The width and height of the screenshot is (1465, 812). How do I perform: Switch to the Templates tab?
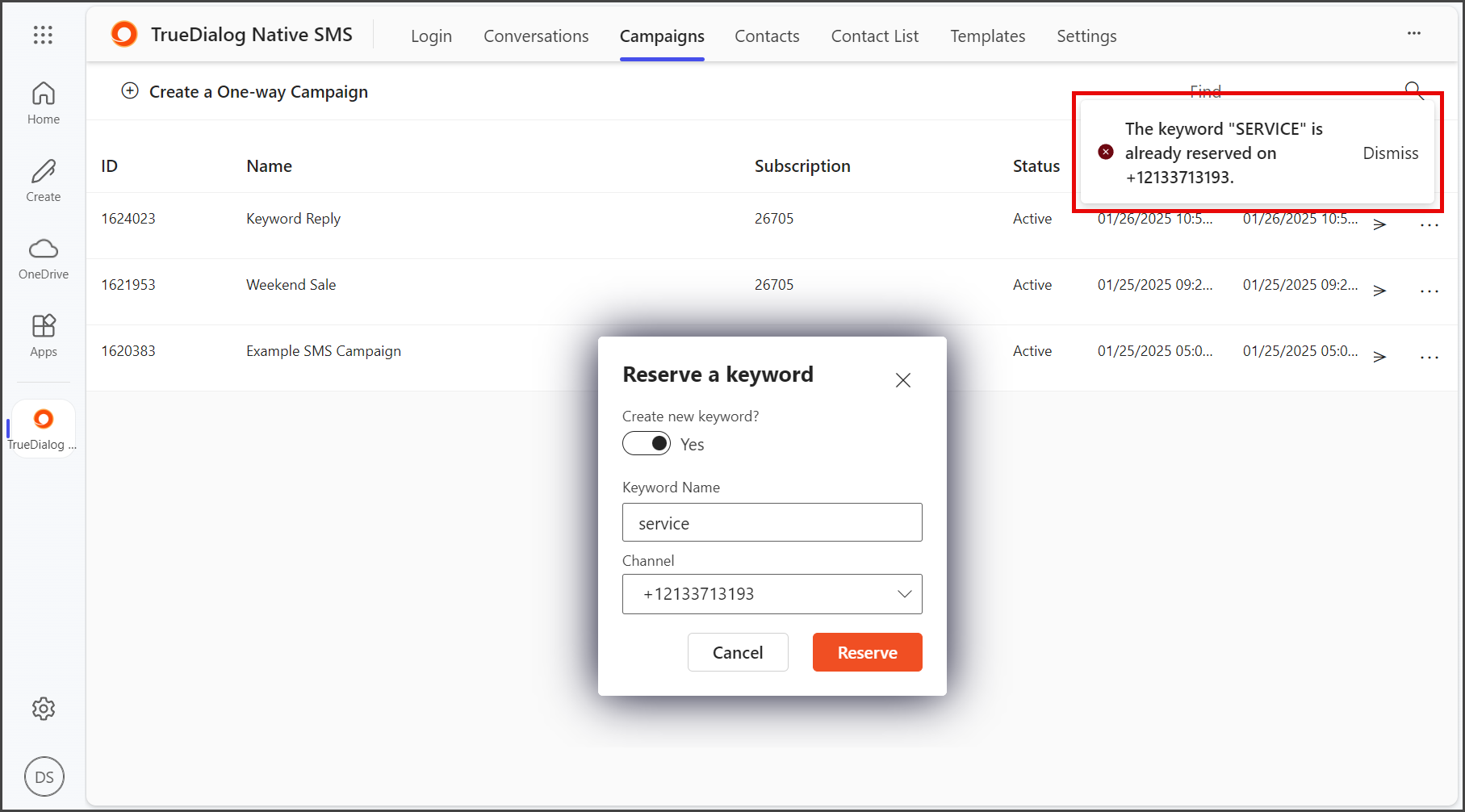pos(987,36)
